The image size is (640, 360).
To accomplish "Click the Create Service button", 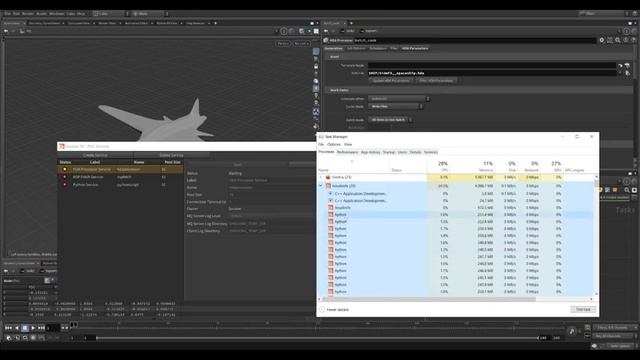I will (95, 156).
